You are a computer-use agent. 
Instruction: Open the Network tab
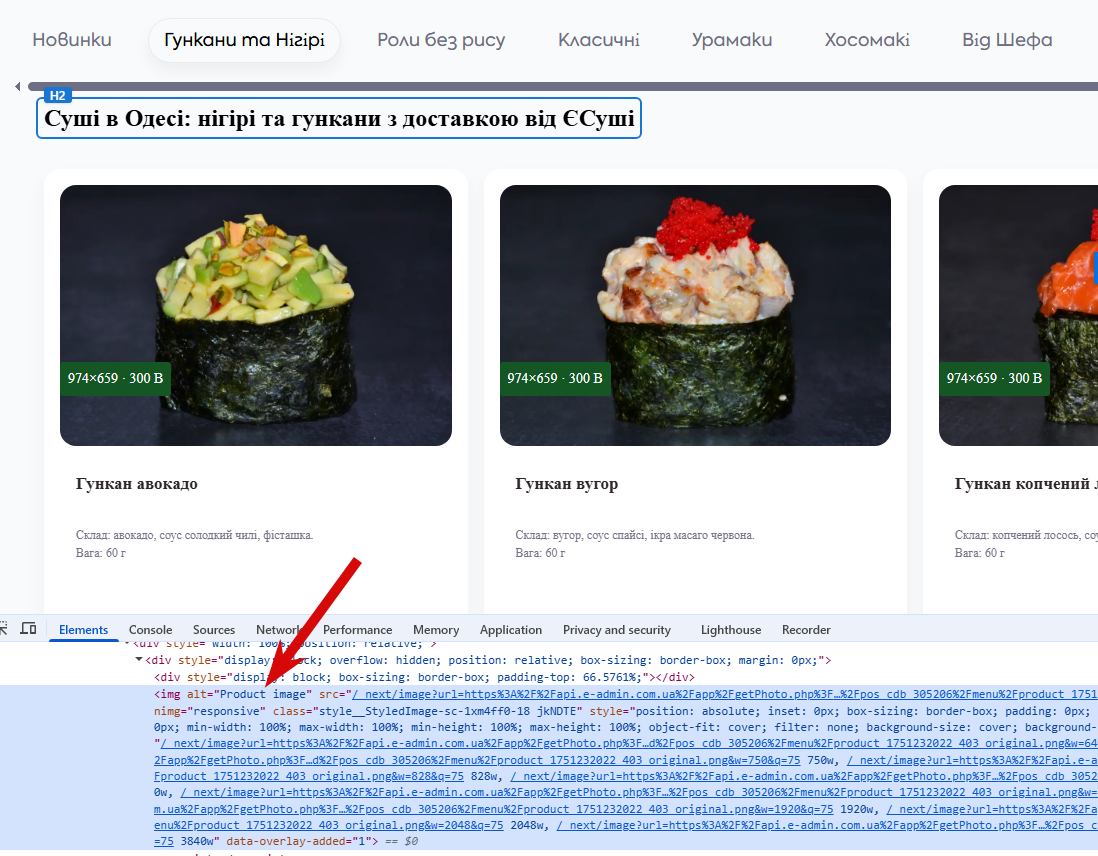[278, 630]
